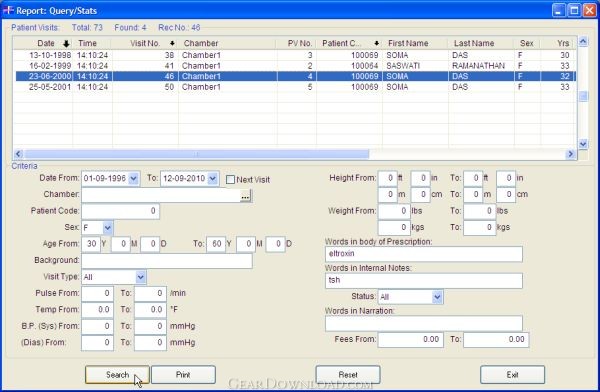The width and height of the screenshot is (600, 392).
Task: Click the Print button
Action: 183,374
